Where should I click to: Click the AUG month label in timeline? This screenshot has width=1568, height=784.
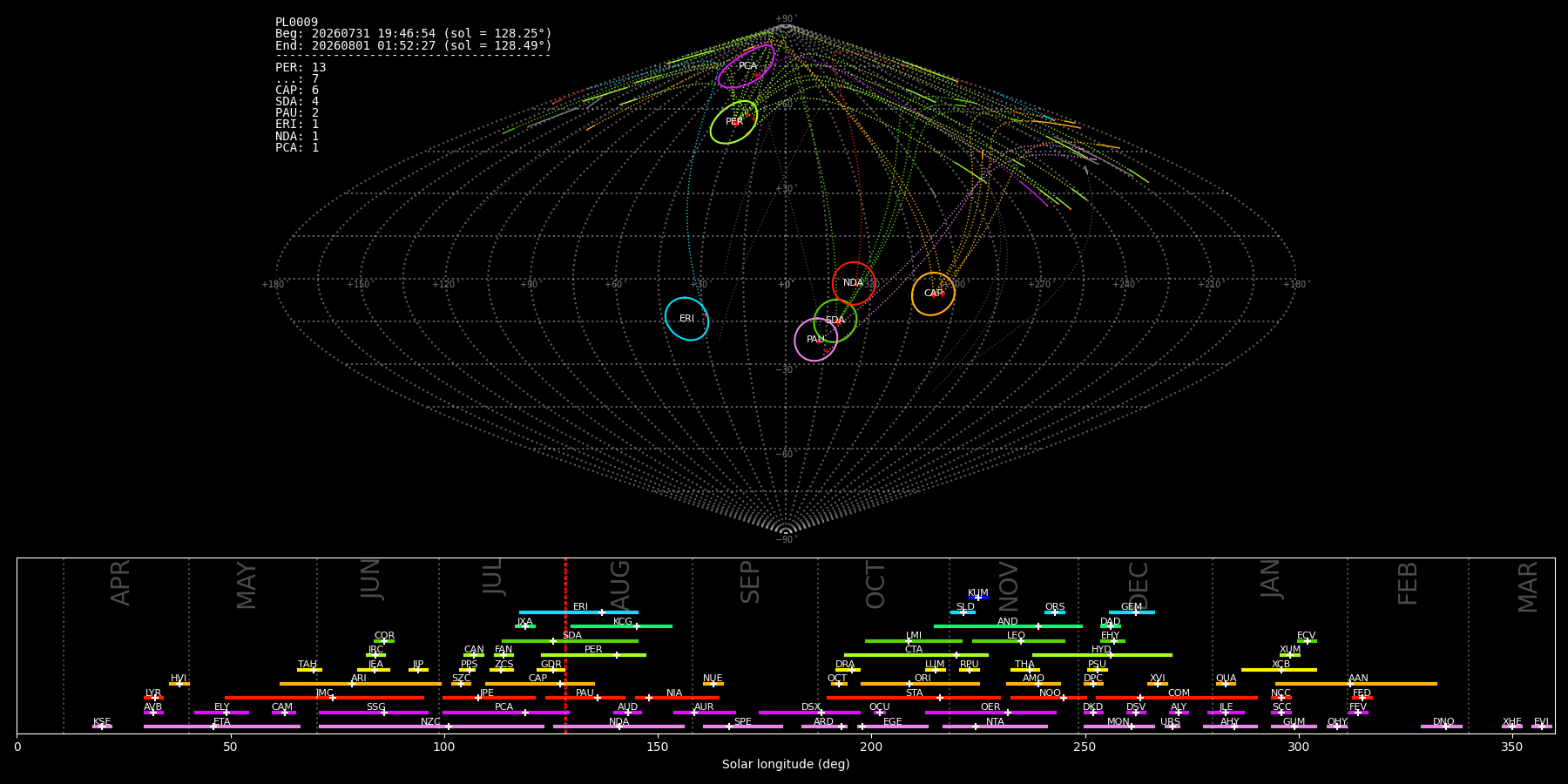point(620,585)
